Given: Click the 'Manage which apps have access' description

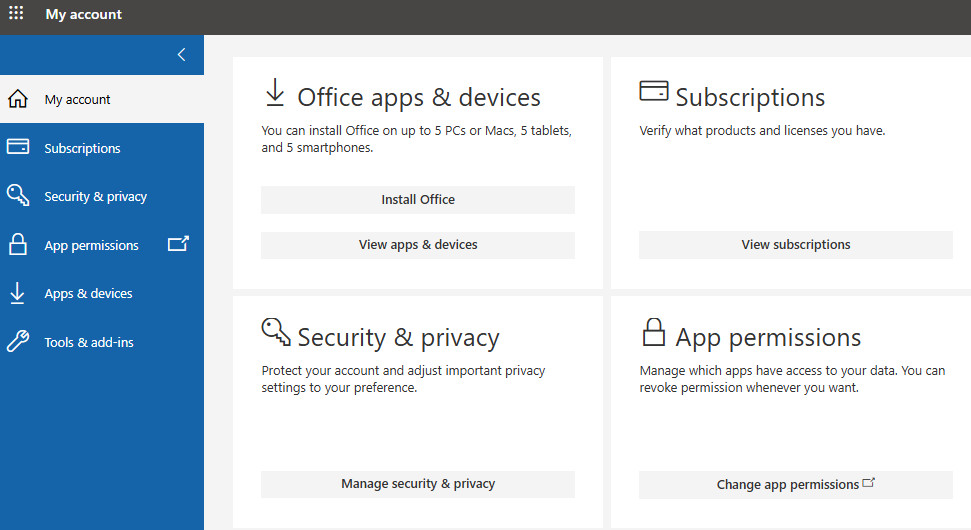Looking at the screenshot, I should point(792,379).
